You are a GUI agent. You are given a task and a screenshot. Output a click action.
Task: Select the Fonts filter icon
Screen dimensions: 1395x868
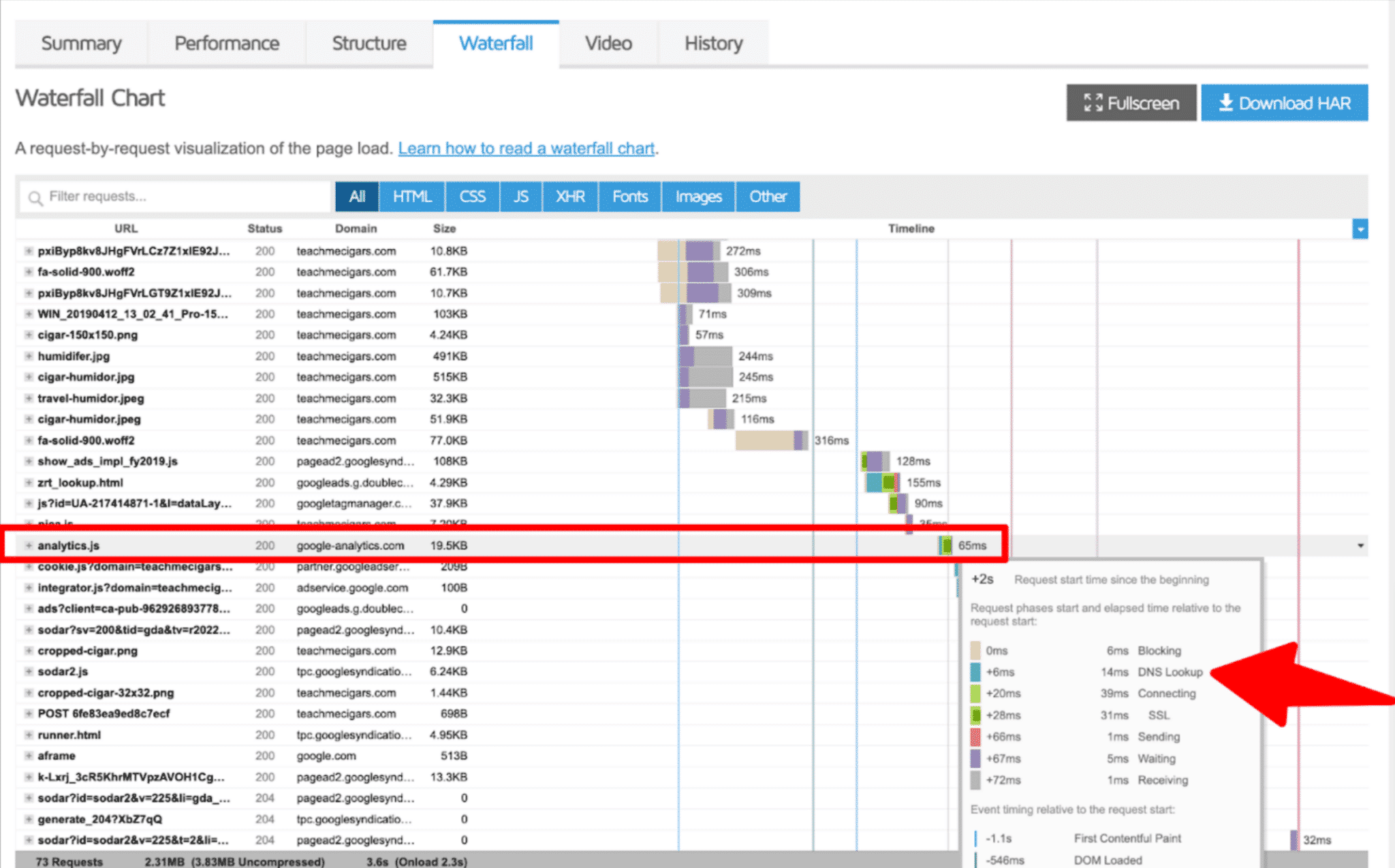pos(626,197)
